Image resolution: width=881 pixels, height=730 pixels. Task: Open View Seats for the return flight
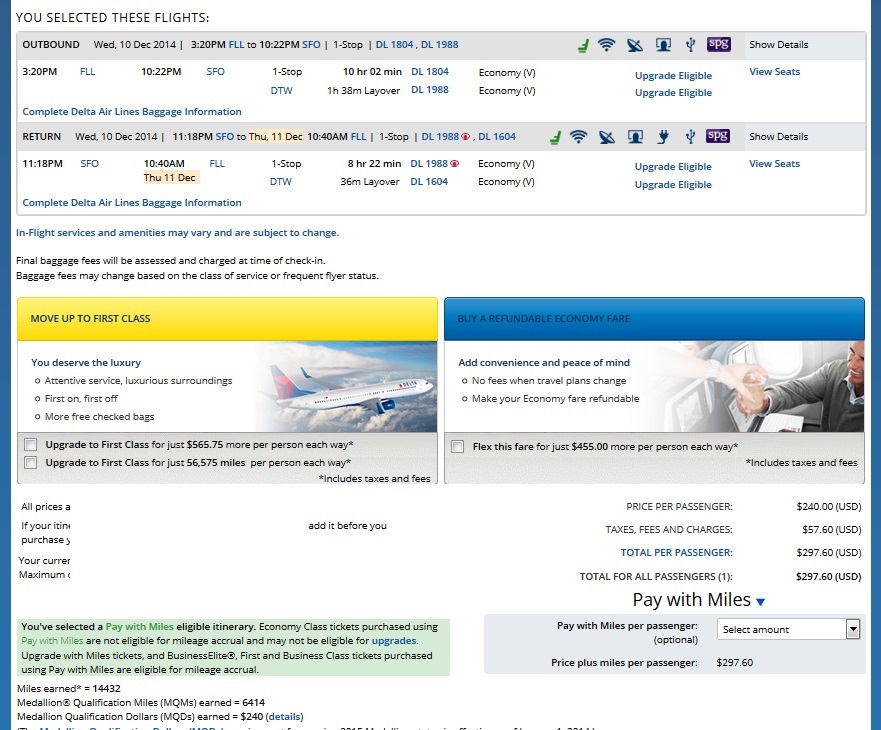click(x=774, y=164)
